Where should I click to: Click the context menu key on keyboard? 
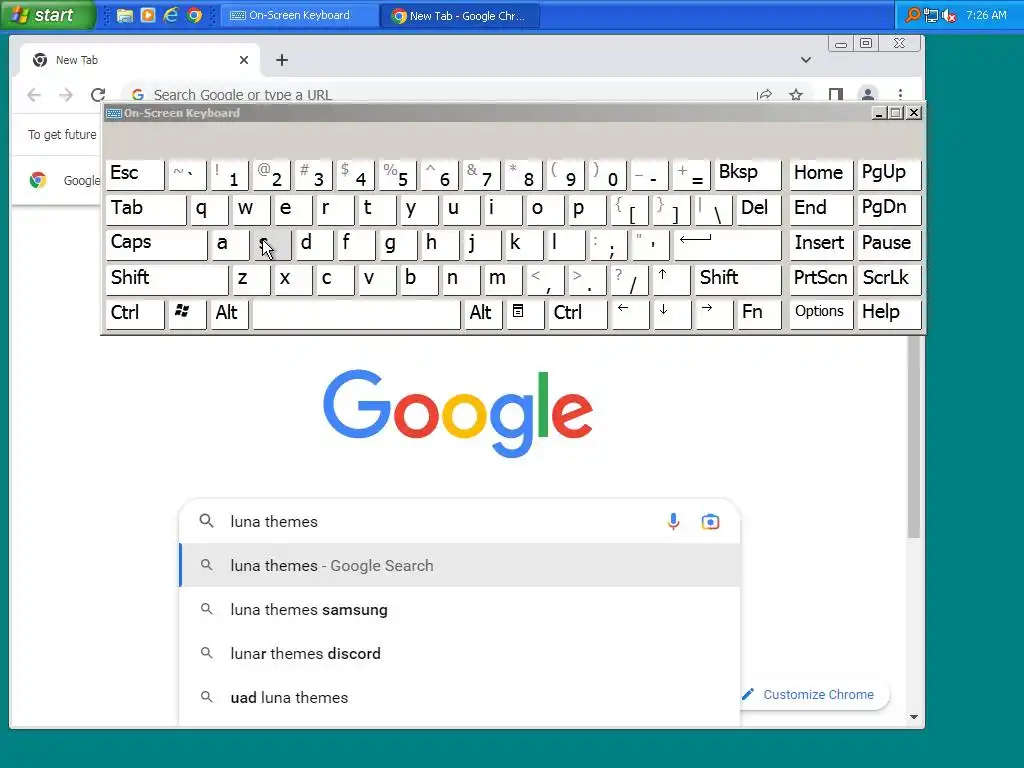tap(525, 314)
